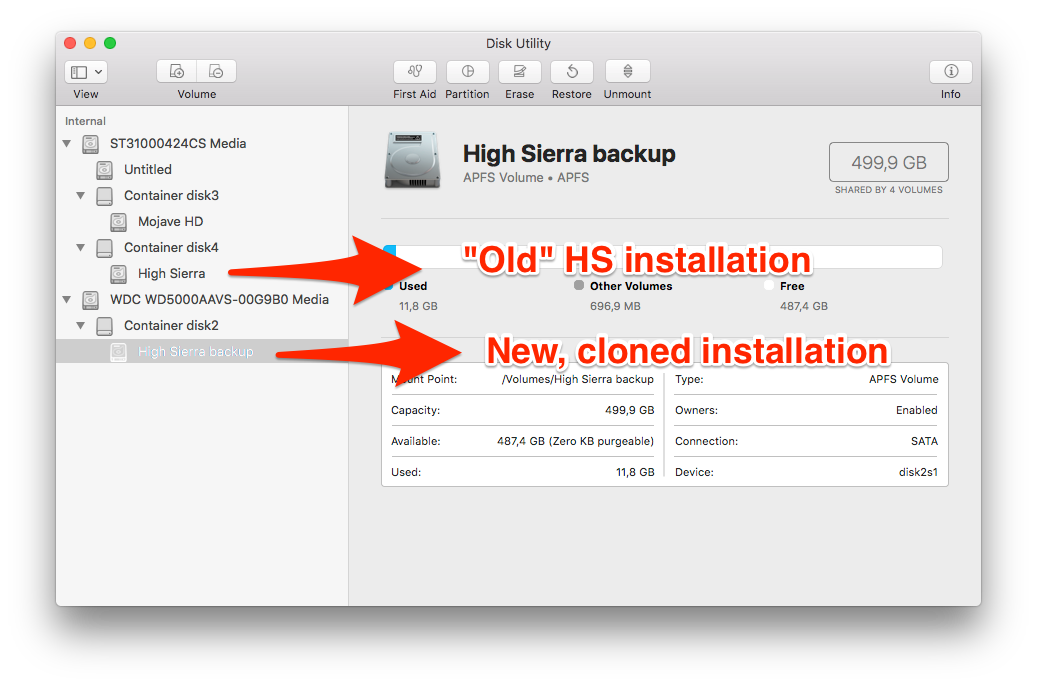
Task: Click the Used 11,8 GB table value
Action: point(635,472)
